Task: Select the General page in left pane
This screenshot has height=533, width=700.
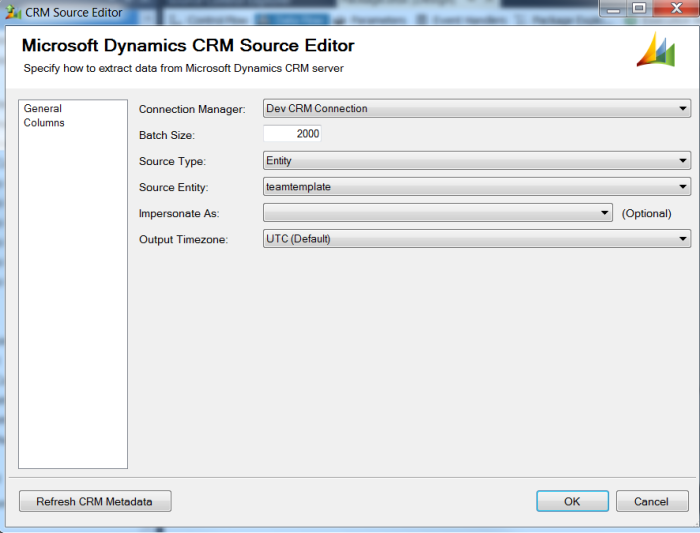Action: [x=43, y=109]
